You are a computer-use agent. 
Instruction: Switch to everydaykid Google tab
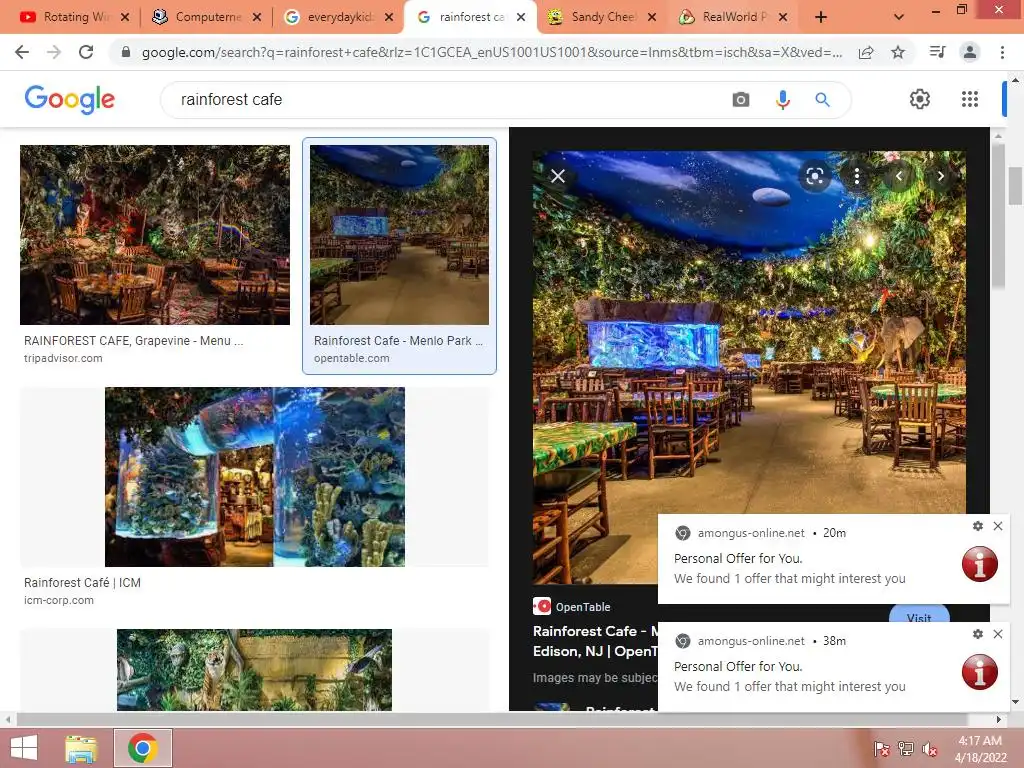[x=338, y=17]
